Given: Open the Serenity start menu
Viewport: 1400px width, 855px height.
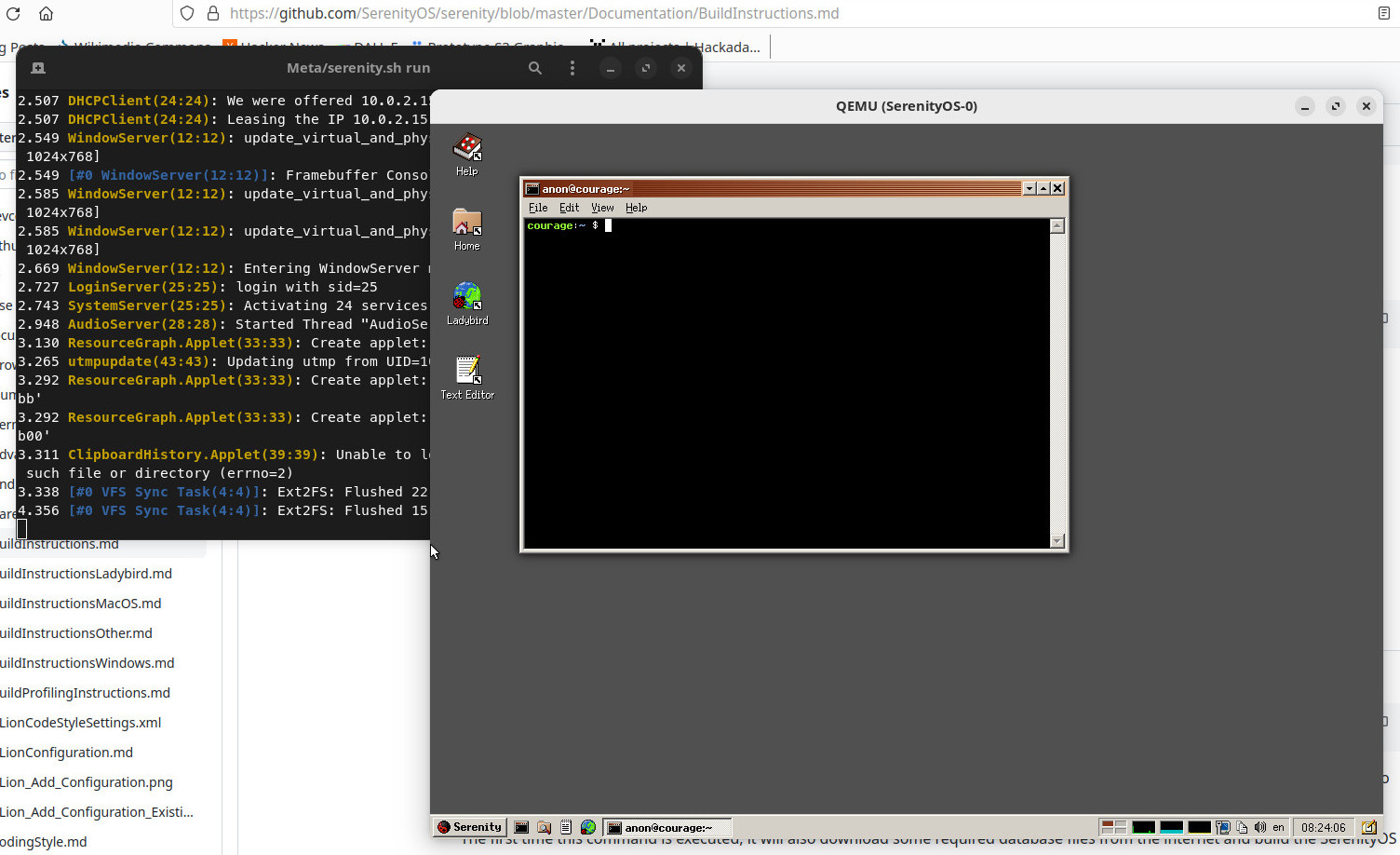Looking at the screenshot, I should pos(470,827).
